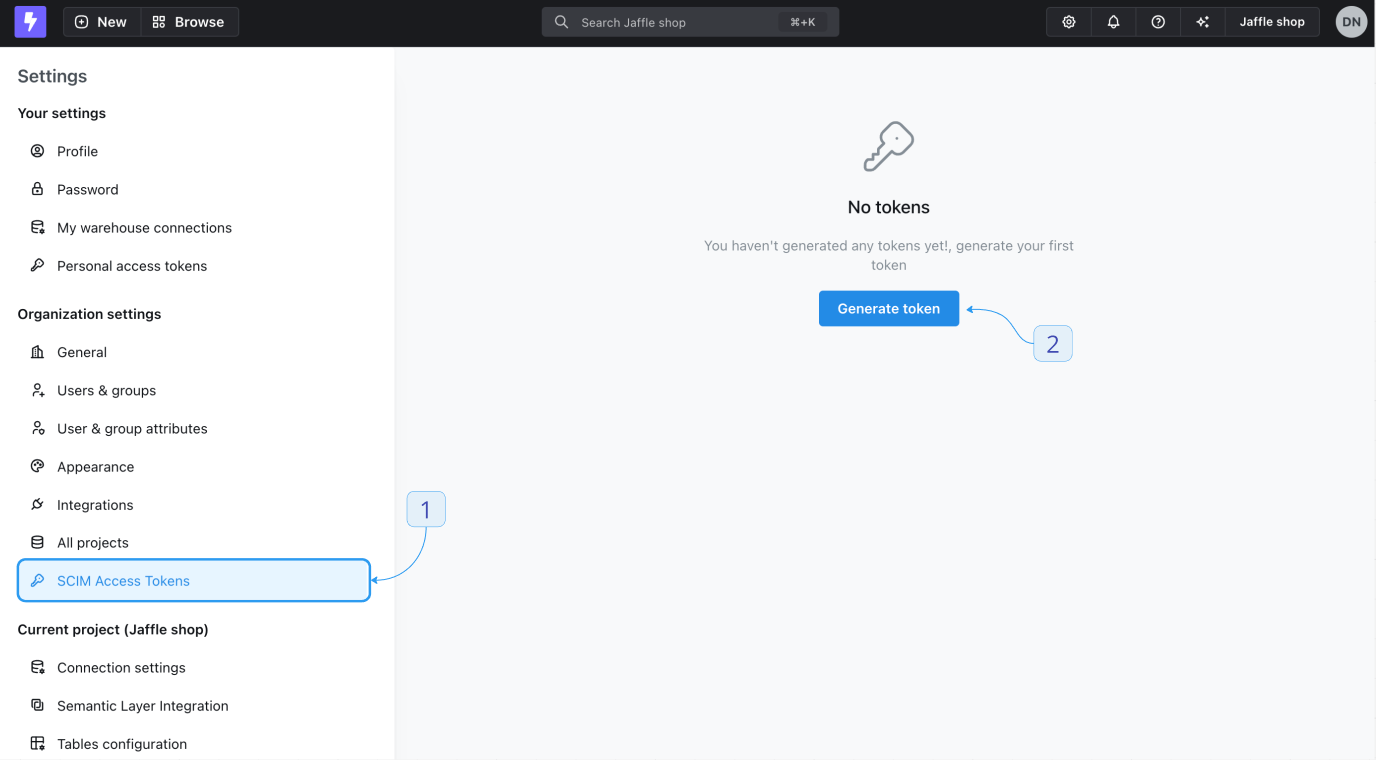Select SCIM Access Tokens

pyautogui.click(x=194, y=580)
